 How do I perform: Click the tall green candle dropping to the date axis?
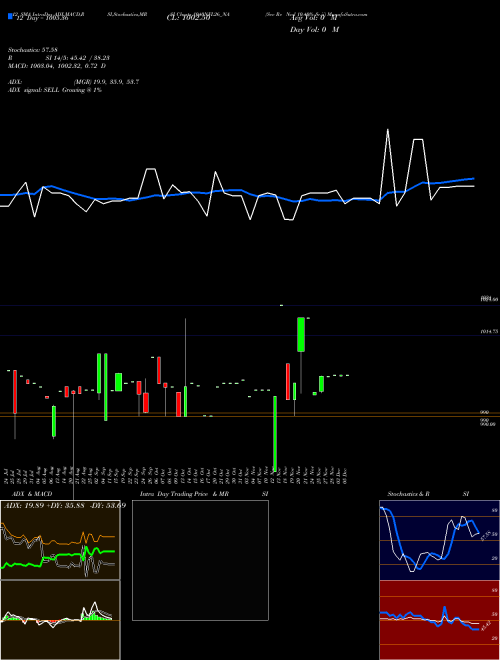[275, 434]
